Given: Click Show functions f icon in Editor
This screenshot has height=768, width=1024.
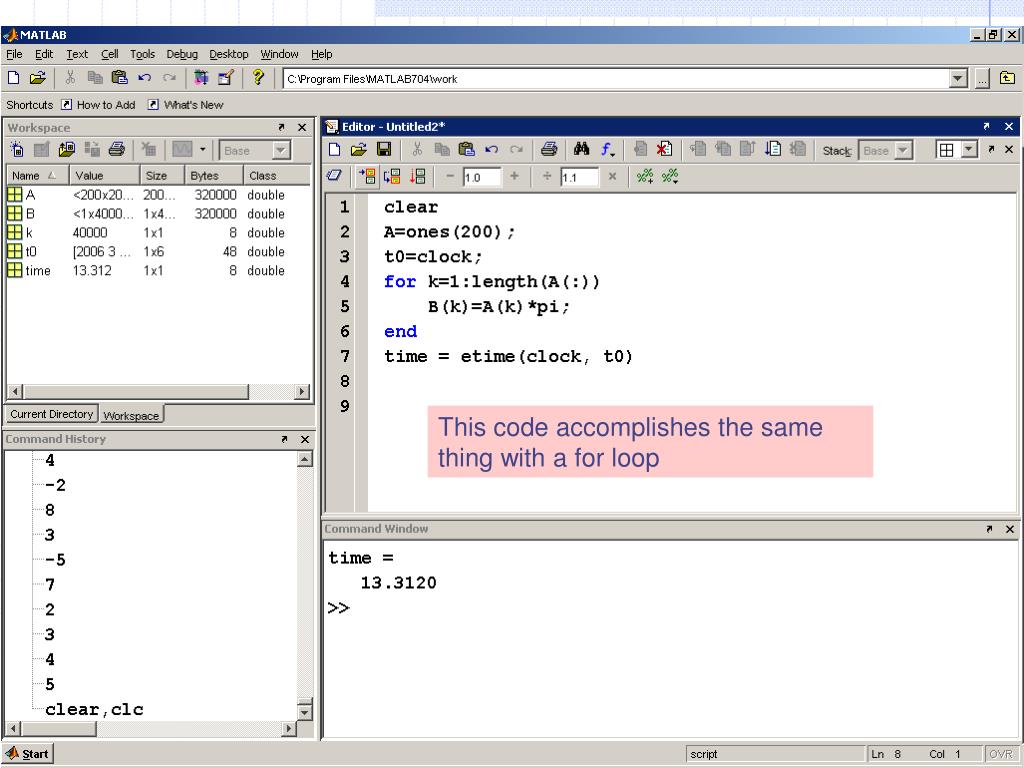Looking at the screenshot, I should coord(607,150).
